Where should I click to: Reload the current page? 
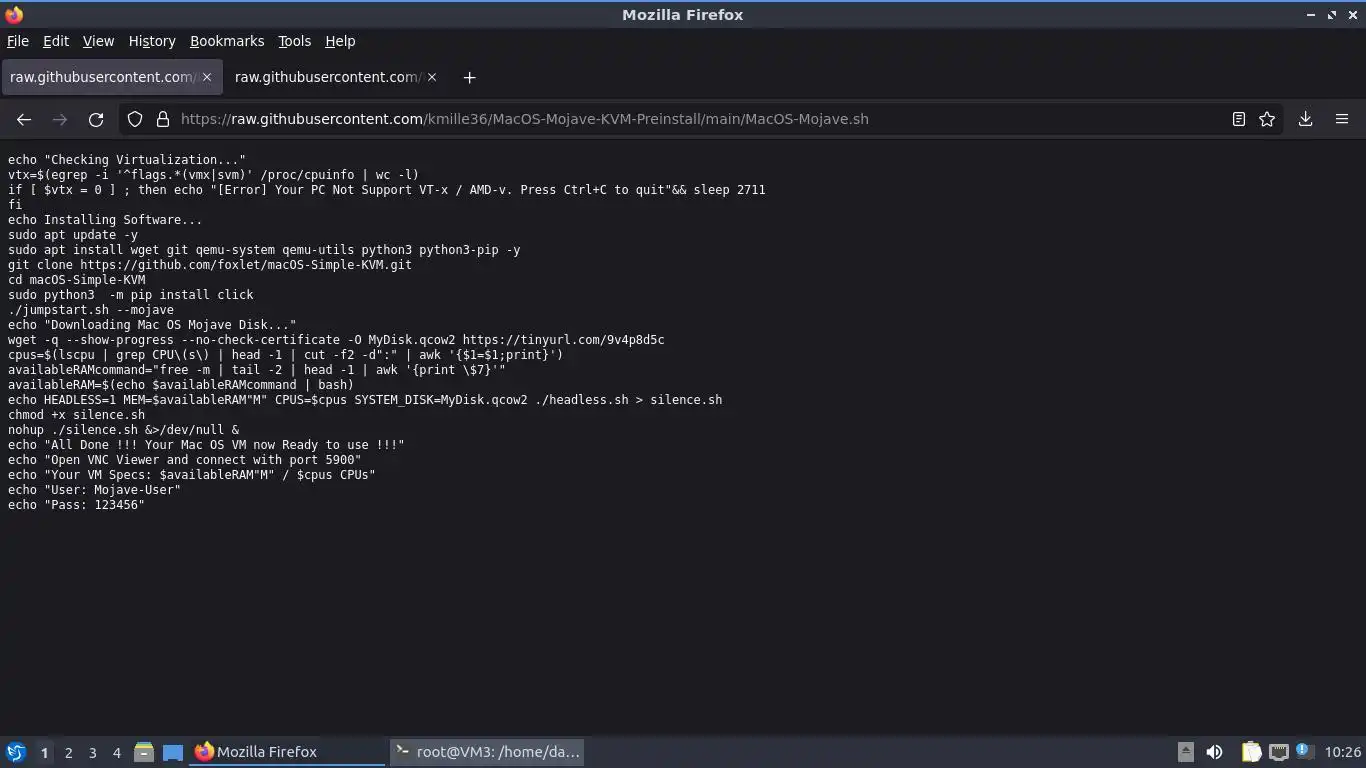(x=96, y=119)
